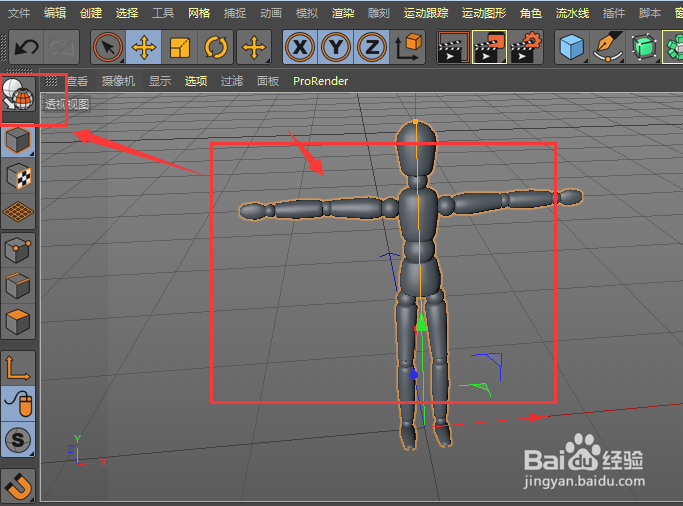Open the 角色 menu

point(531,13)
